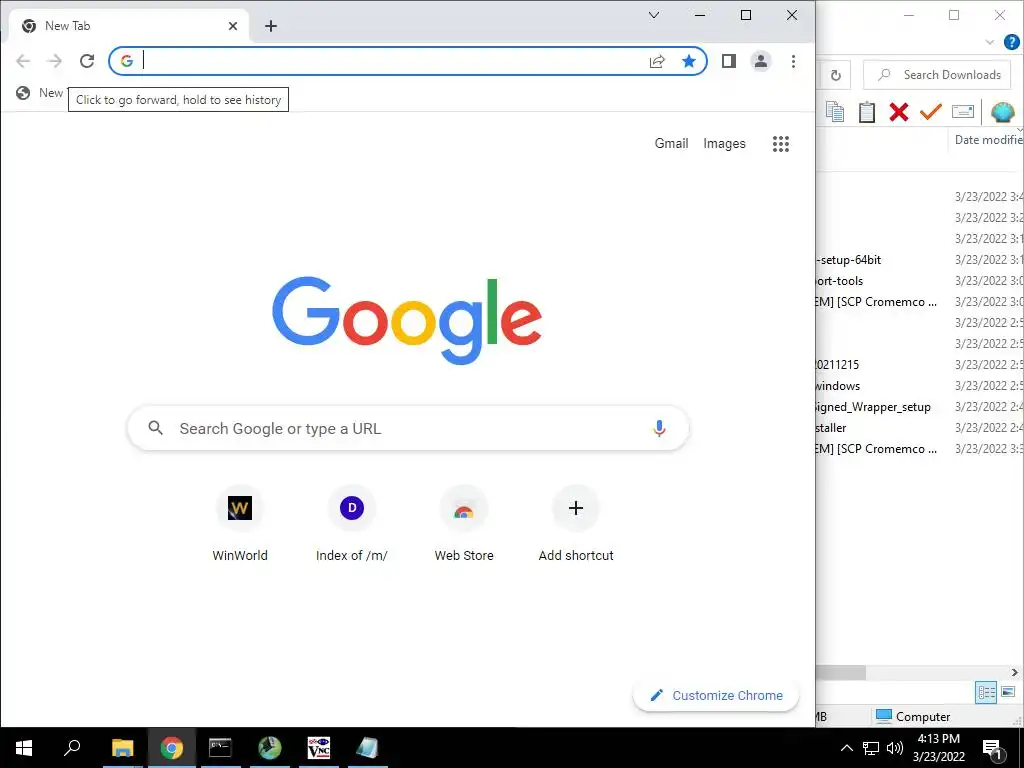Open File Explorer from the taskbar
The image size is (1024, 768).
click(x=122, y=748)
